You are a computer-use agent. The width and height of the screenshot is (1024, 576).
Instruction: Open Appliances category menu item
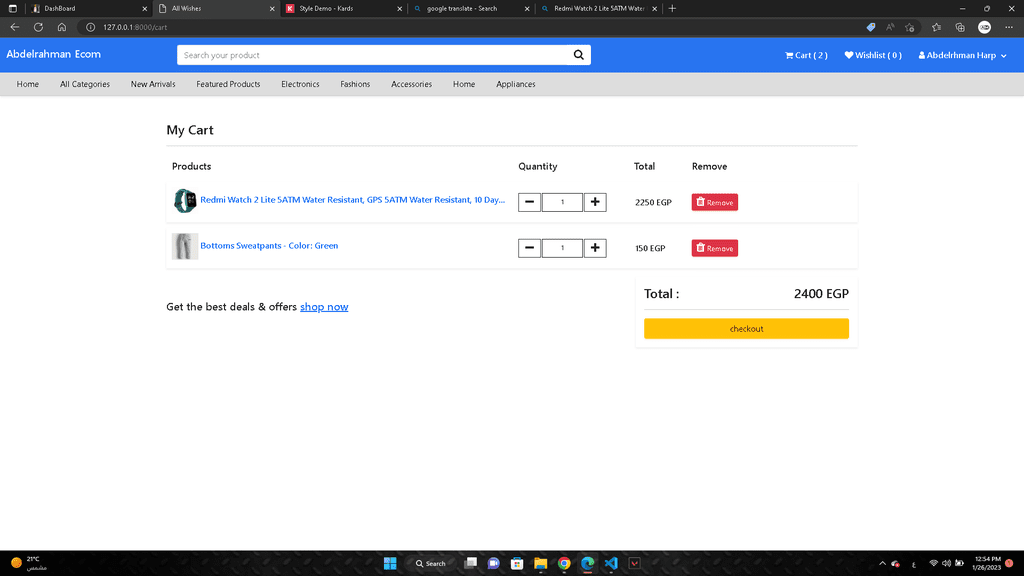[516, 84]
